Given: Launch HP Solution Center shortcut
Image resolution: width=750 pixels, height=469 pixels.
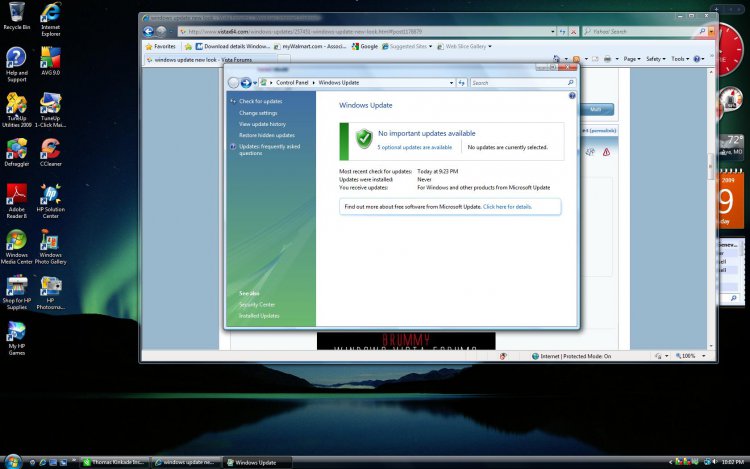Looking at the screenshot, I should click(x=50, y=201).
